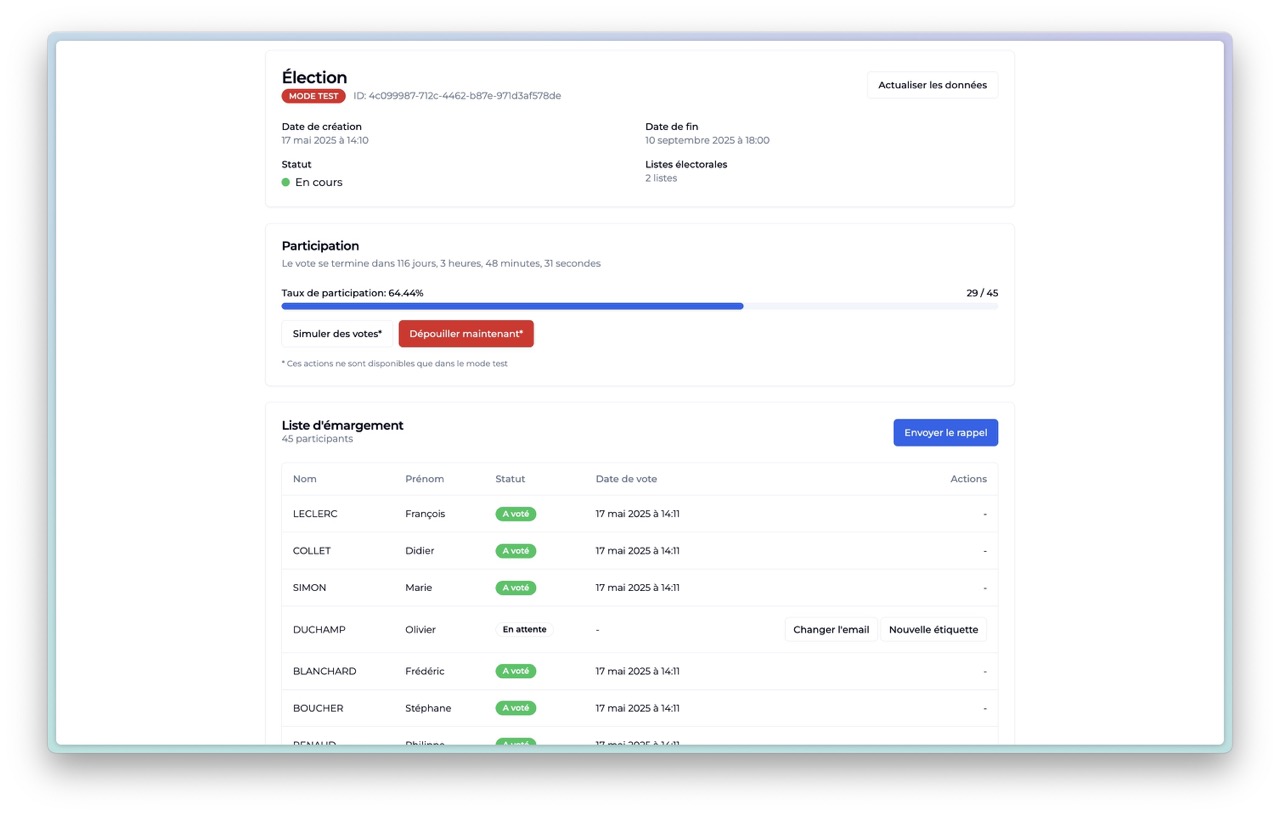Click the red MODE TEST badge
This screenshot has height=816, width=1280.
click(x=314, y=96)
